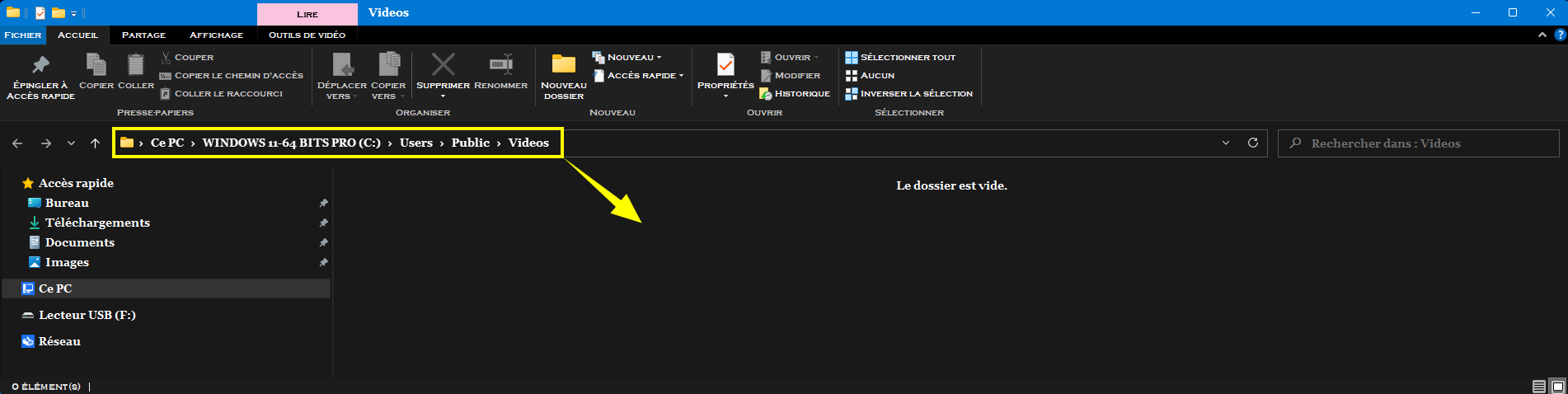
Task: Open the Fichier menu
Action: coord(22,35)
